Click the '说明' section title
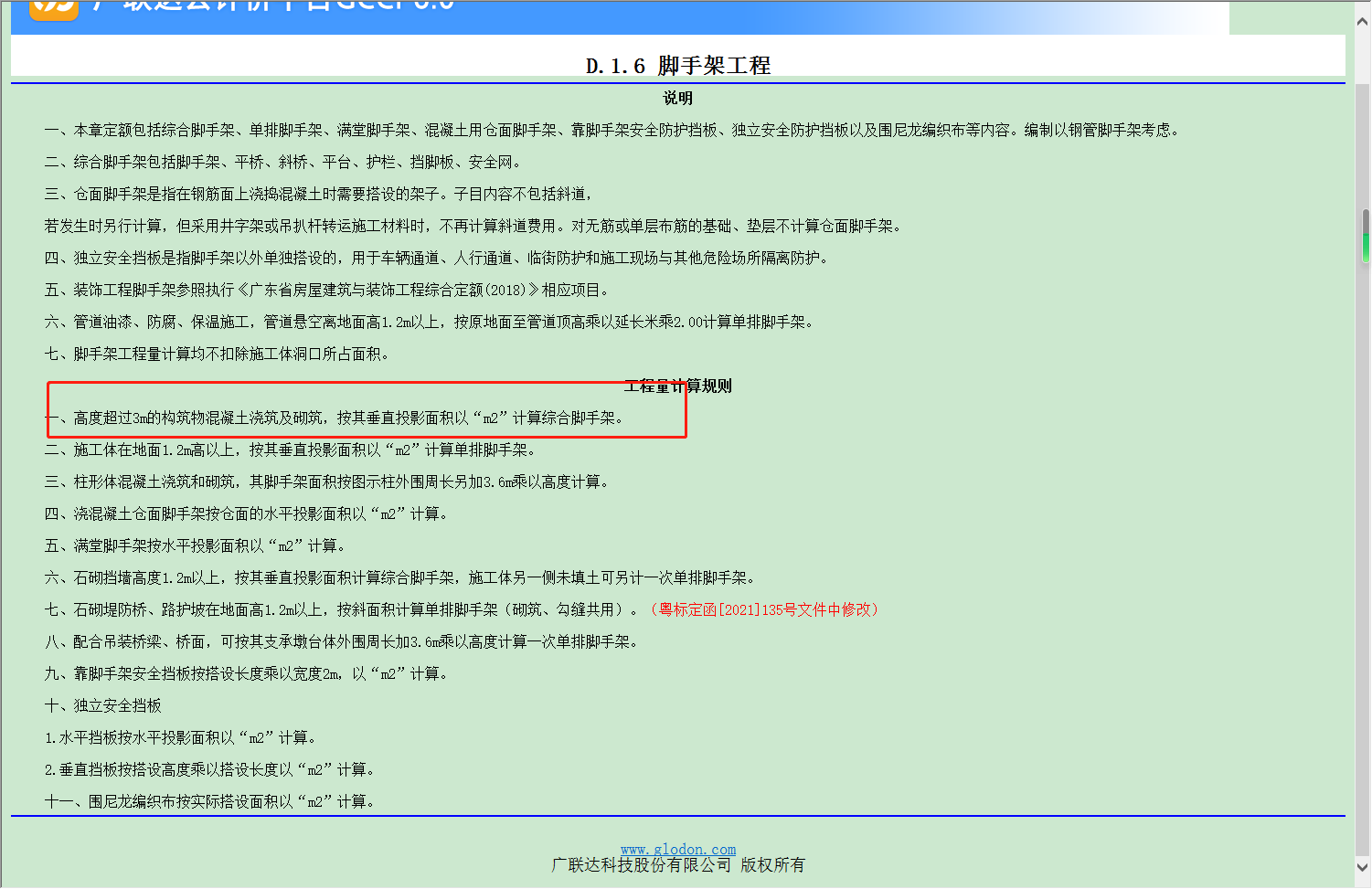 click(x=678, y=98)
